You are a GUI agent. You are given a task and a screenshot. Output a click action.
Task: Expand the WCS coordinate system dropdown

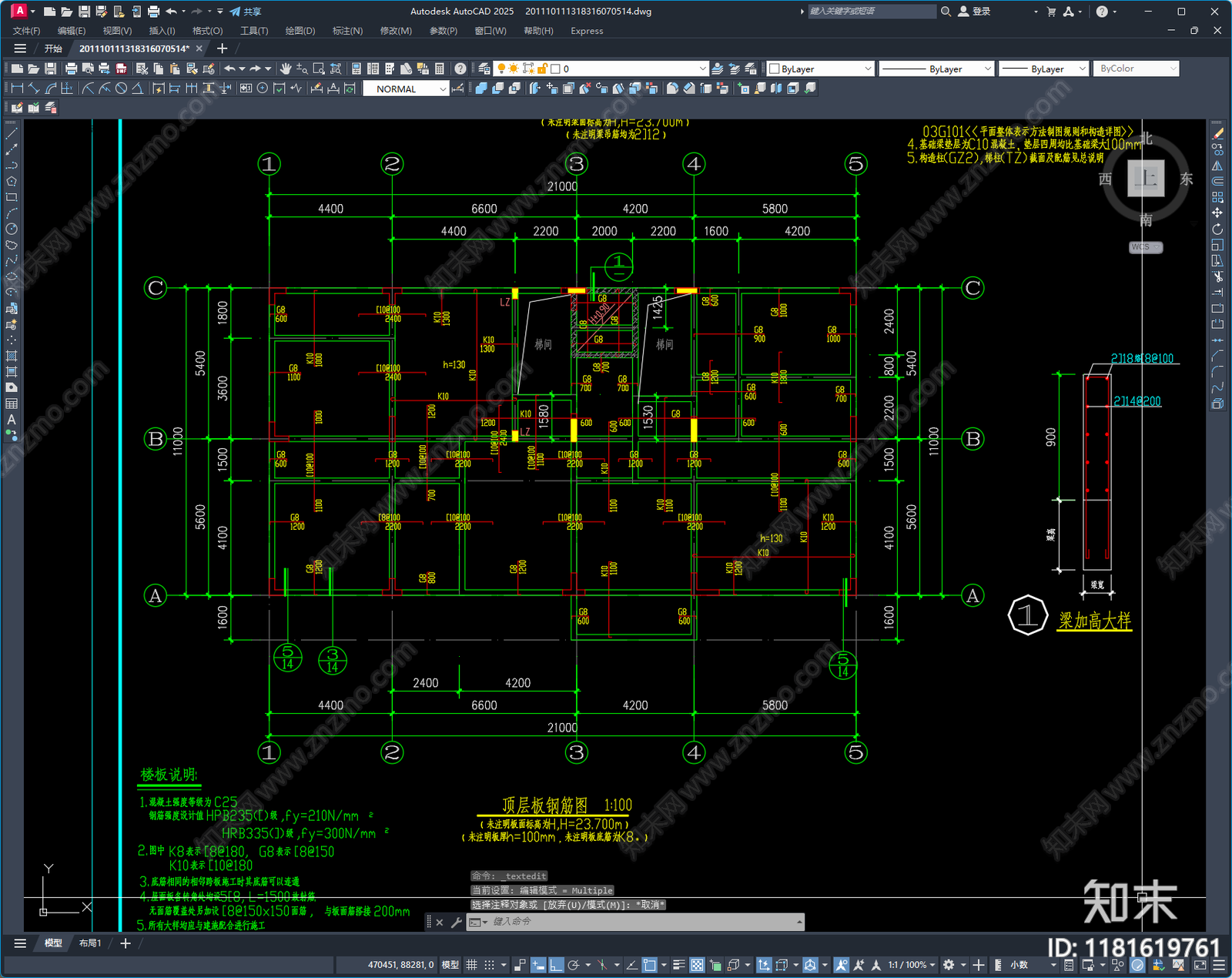1146,247
